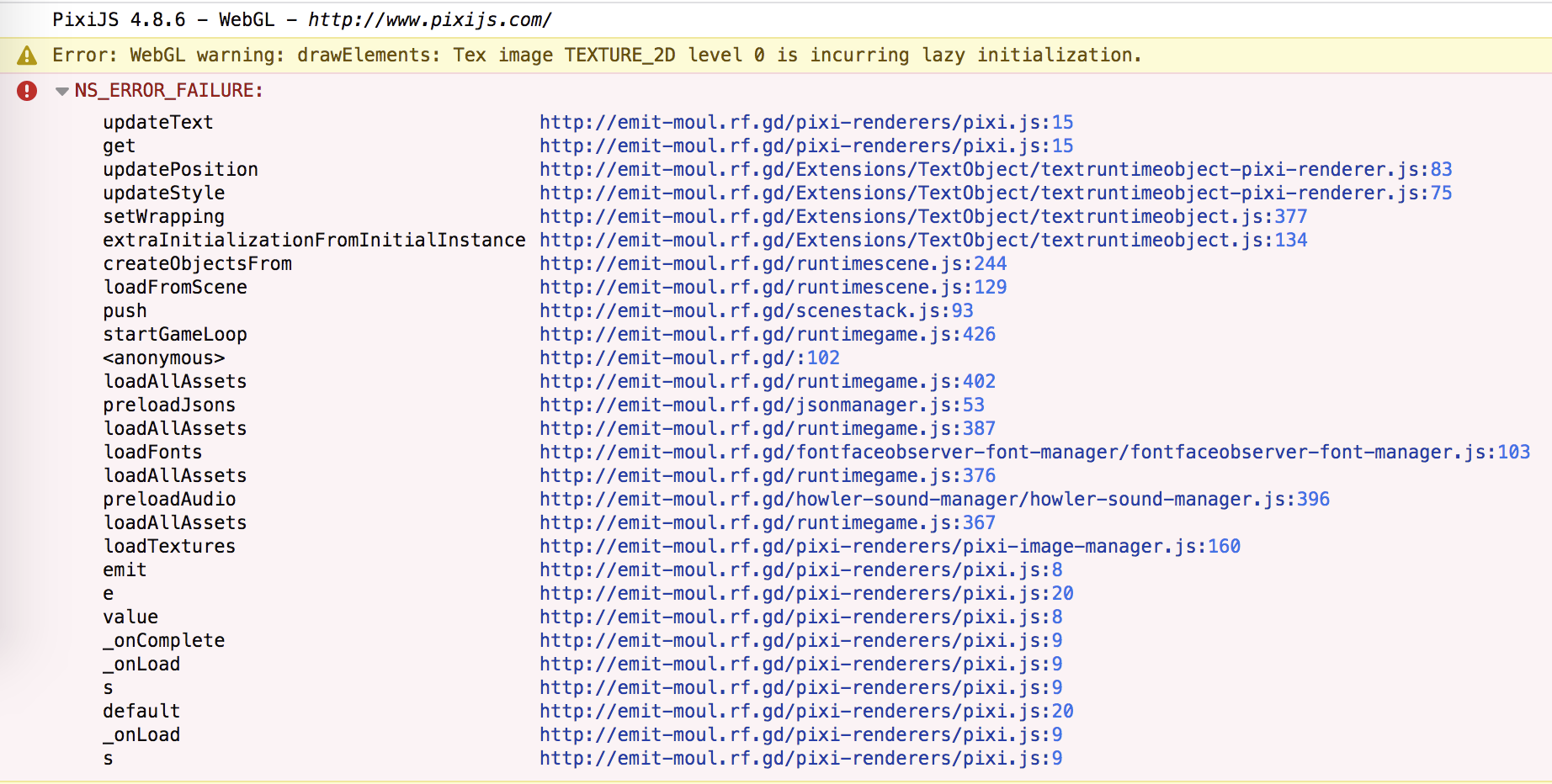Open pixi-image-manager.js:160 for loadTextures
This screenshot has width=1552, height=784.
point(890,546)
